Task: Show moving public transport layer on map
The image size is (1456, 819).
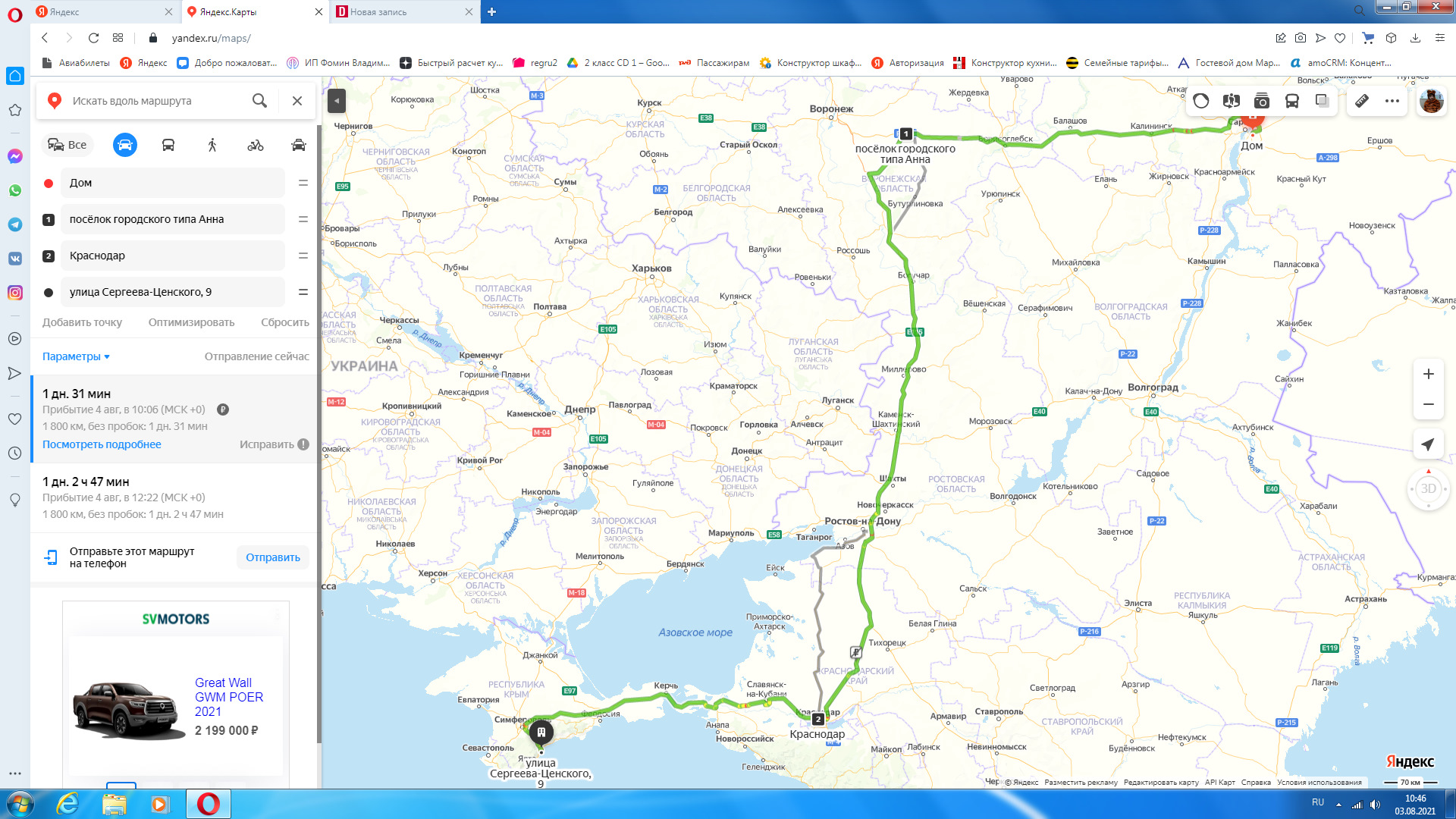Action: click(x=1292, y=101)
